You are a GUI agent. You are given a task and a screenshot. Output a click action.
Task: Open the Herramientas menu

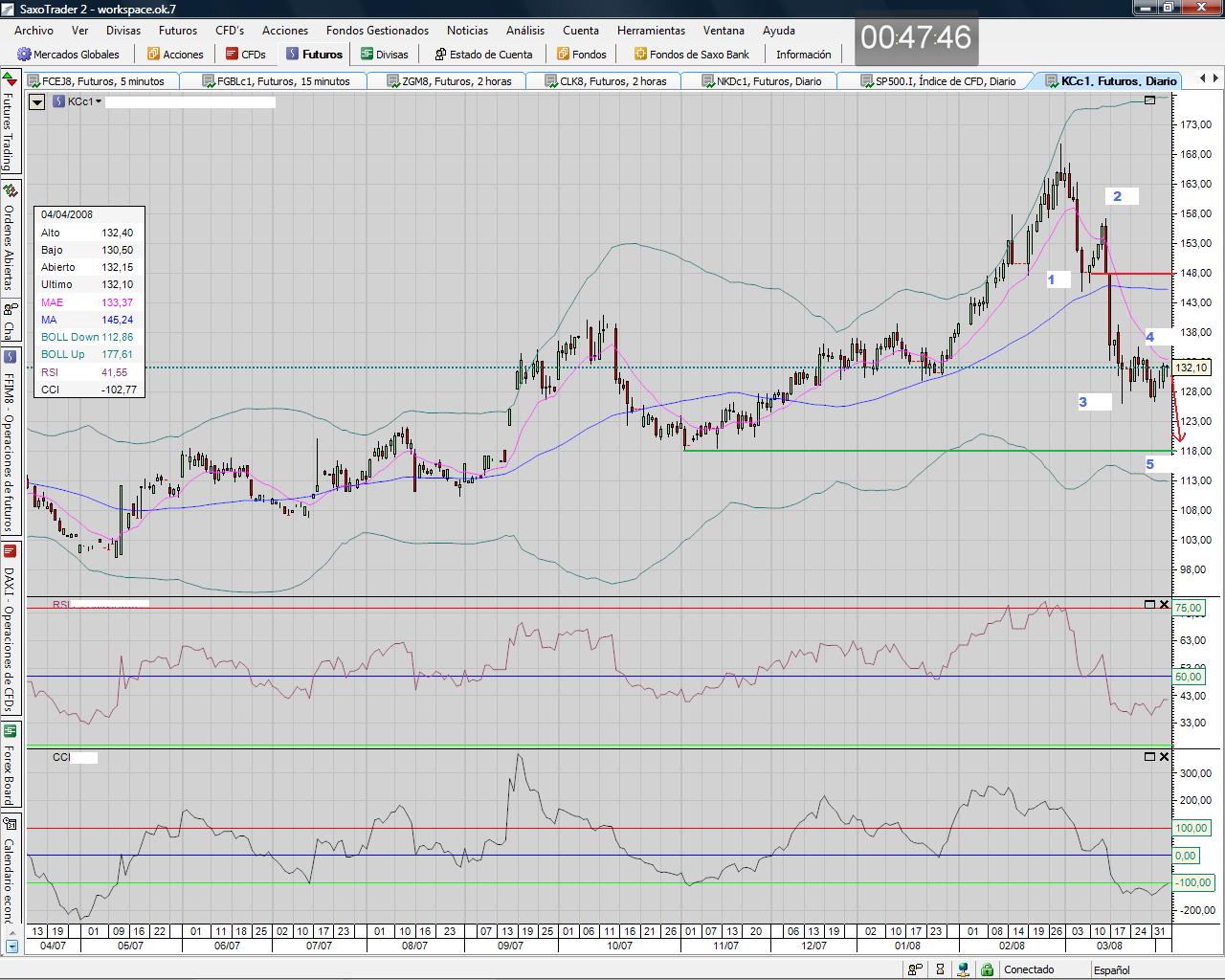651,31
